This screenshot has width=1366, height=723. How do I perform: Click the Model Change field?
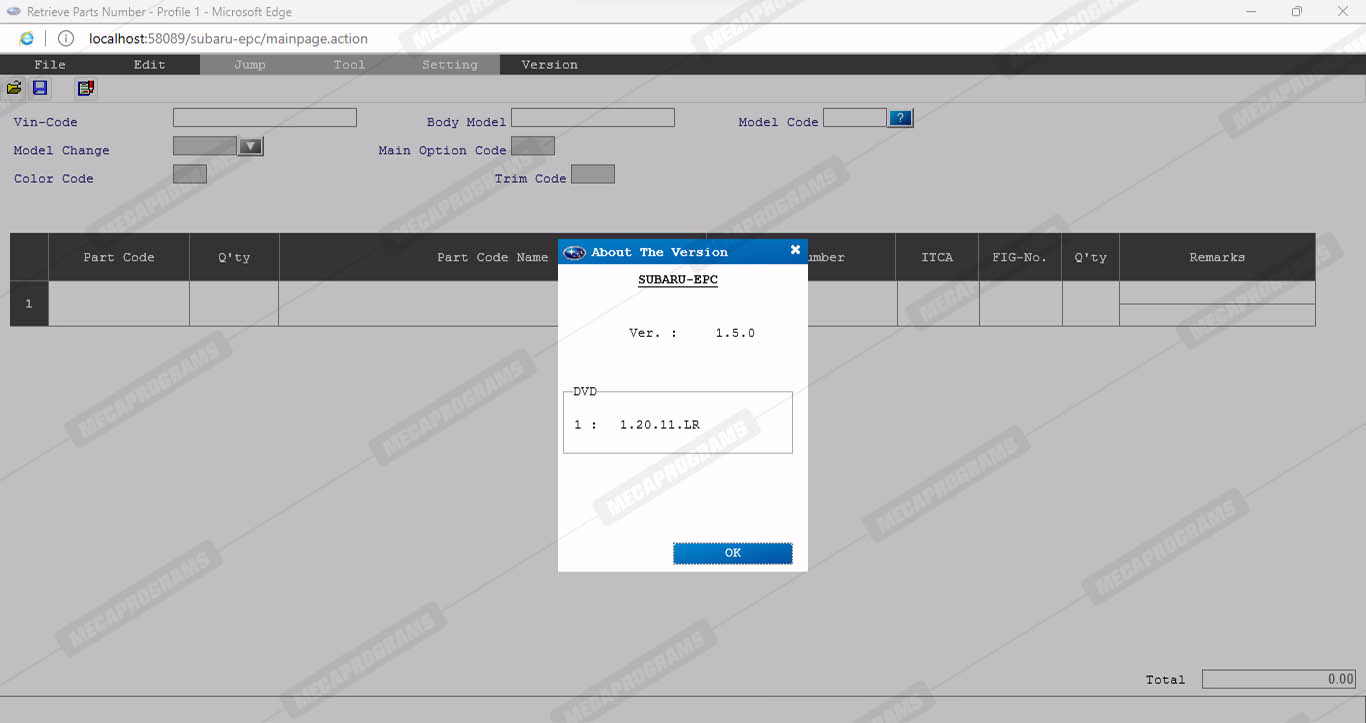pyautogui.click(x=205, y=146)
